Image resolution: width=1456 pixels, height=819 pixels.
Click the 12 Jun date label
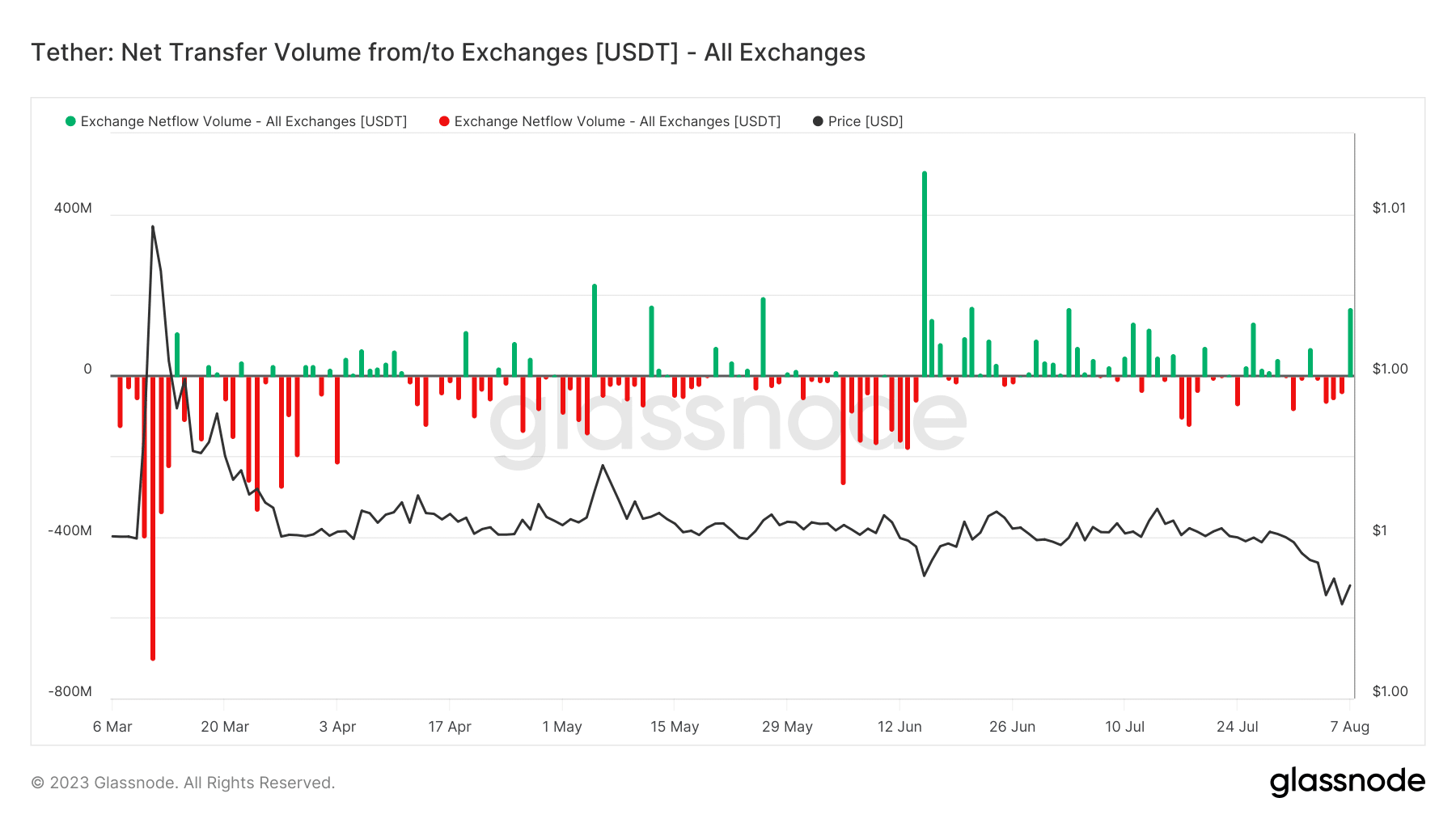click(899, 727)
